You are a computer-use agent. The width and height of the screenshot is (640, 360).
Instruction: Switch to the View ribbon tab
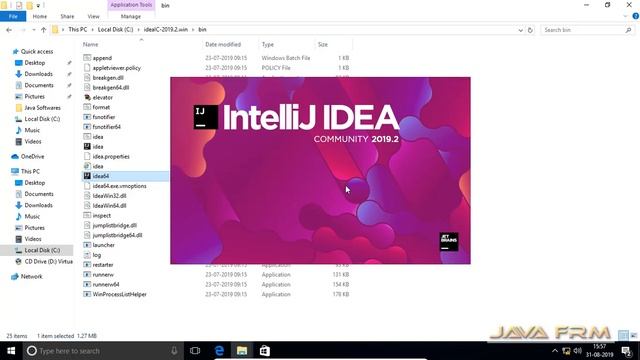click(93, 16)
